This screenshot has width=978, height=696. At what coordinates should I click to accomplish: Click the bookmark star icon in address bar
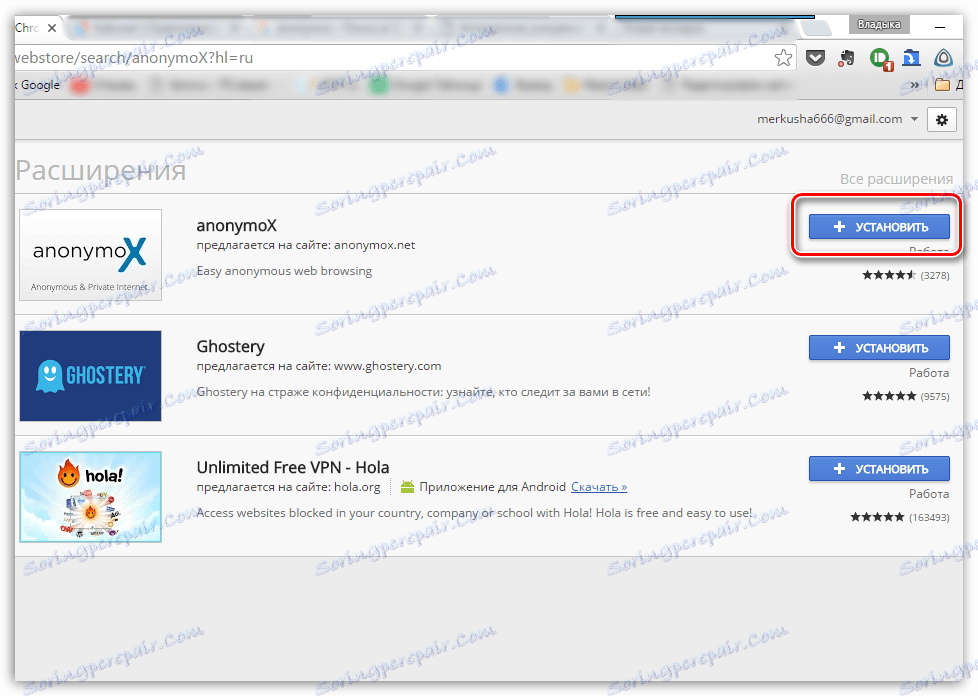783,58
